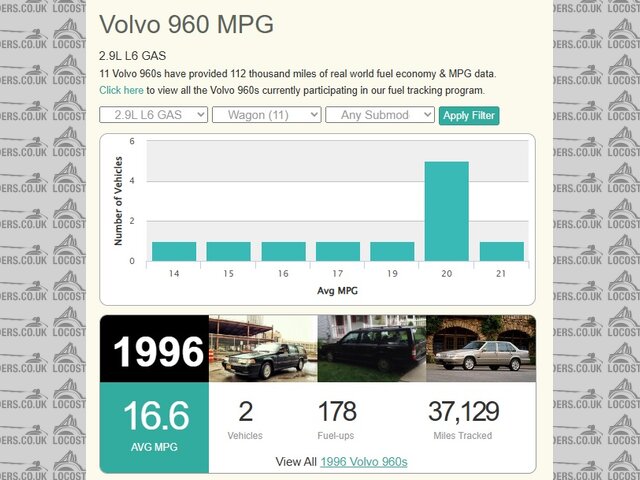This screenshot has height=480, width=640.
Task: Click the 14 MPG chart bar
Action: tap(174, 251)
